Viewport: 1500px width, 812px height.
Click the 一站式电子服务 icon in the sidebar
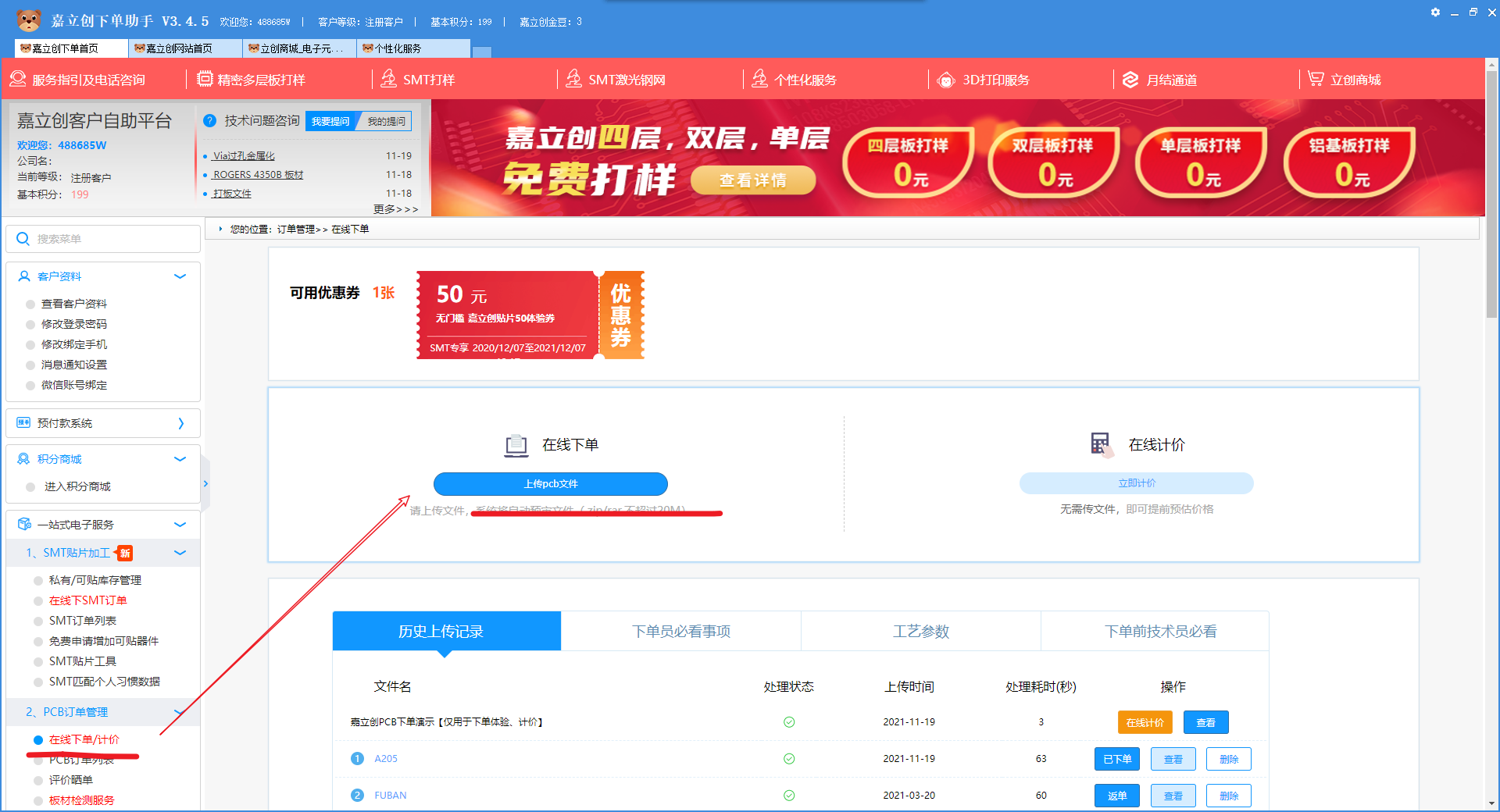point(24,525)
